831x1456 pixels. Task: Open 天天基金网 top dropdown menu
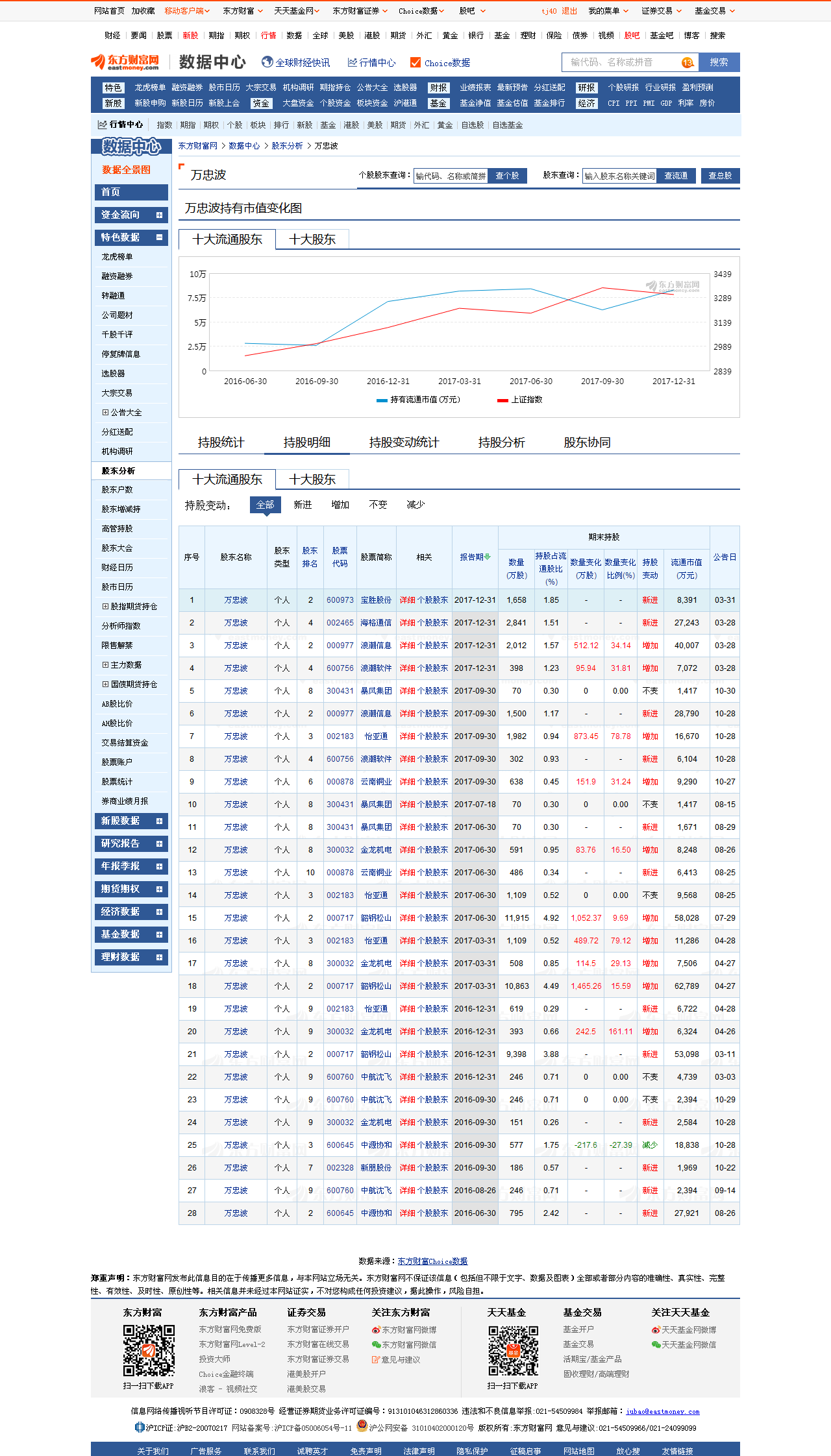click(297, 10)
